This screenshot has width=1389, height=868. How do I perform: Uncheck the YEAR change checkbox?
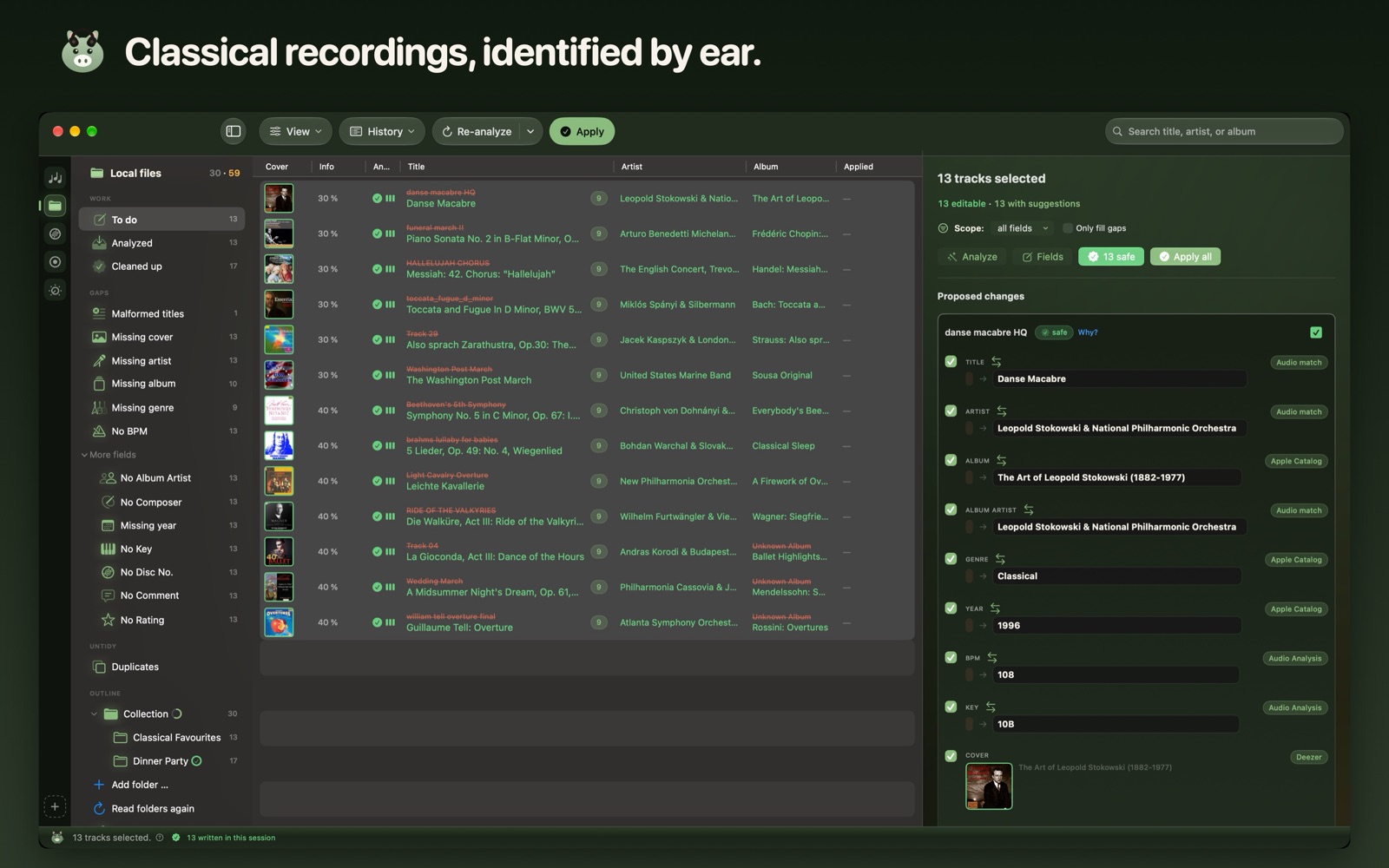951,608
